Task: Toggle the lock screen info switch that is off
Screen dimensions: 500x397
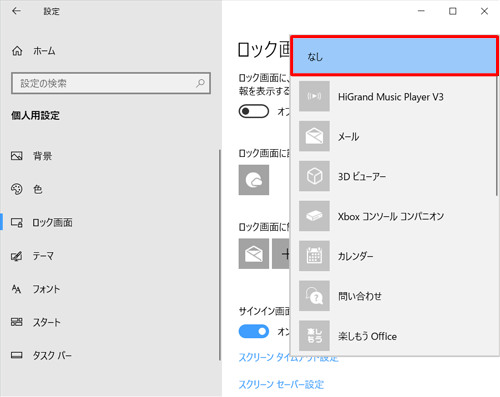Action: (254, 111)
